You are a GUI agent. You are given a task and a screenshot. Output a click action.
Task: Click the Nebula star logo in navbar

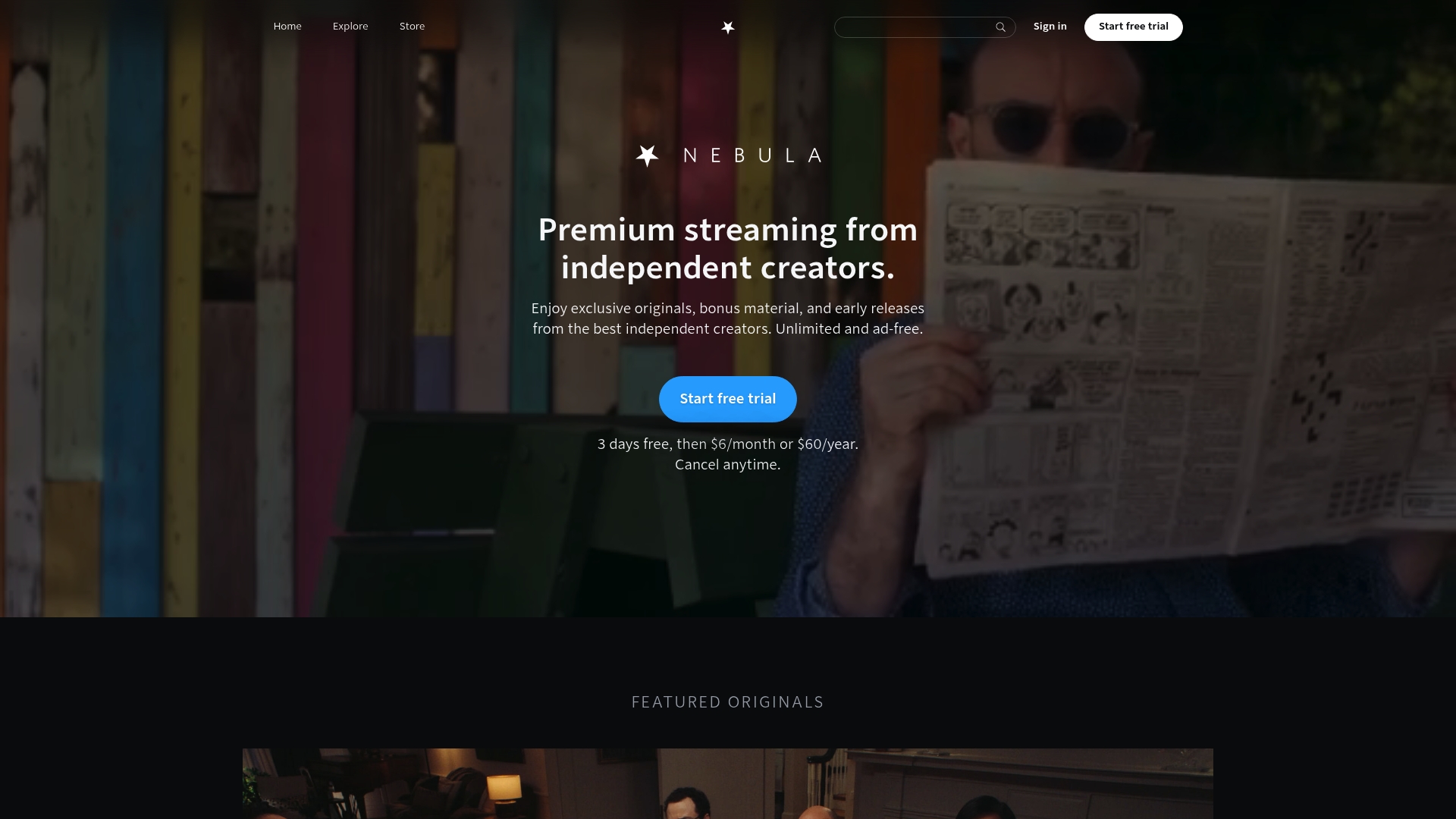(728, 27)
